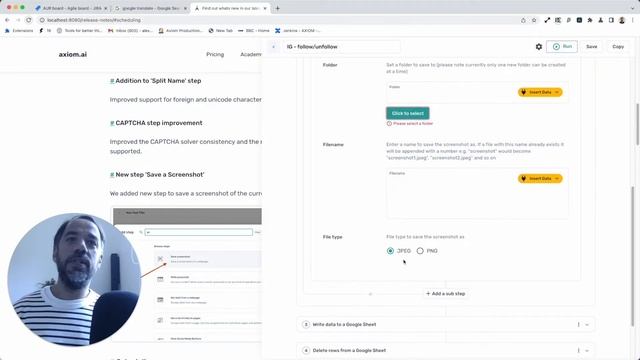Screen dimensions: 640x360
Task: Edit the 'IG - follow/unfollow' name field
Action: tap(342, 47)
